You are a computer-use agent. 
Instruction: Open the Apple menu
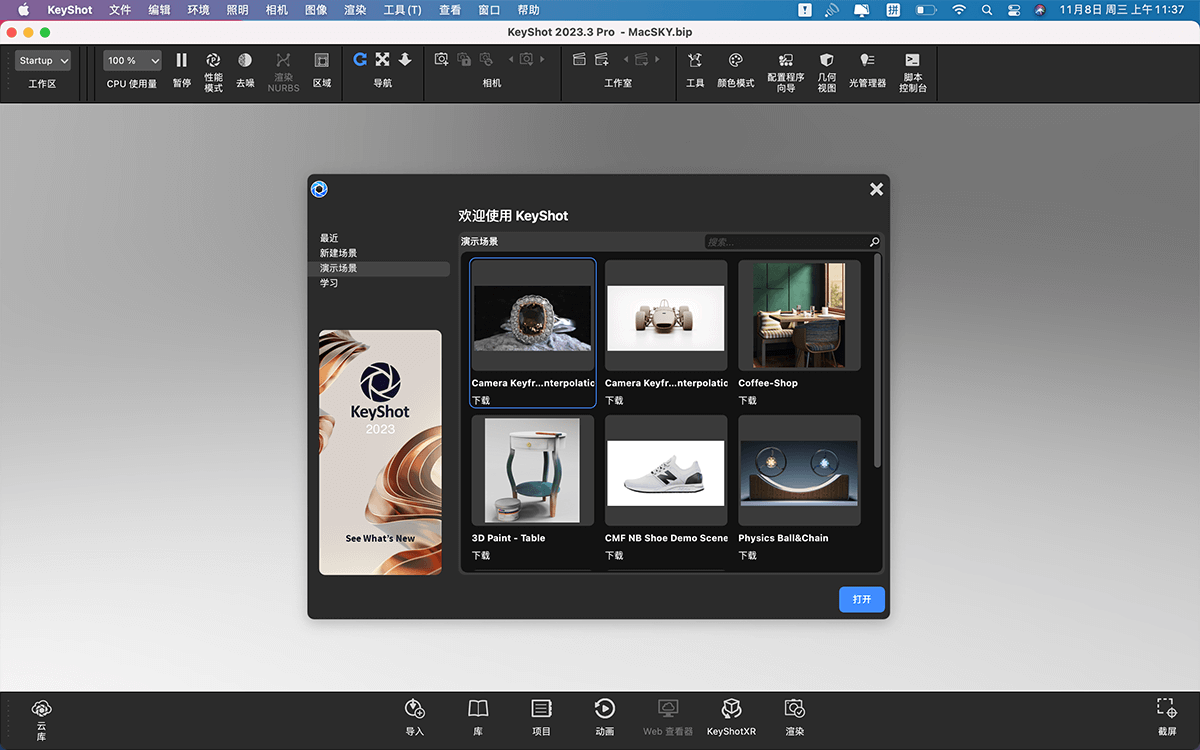[x=23, y=9]
